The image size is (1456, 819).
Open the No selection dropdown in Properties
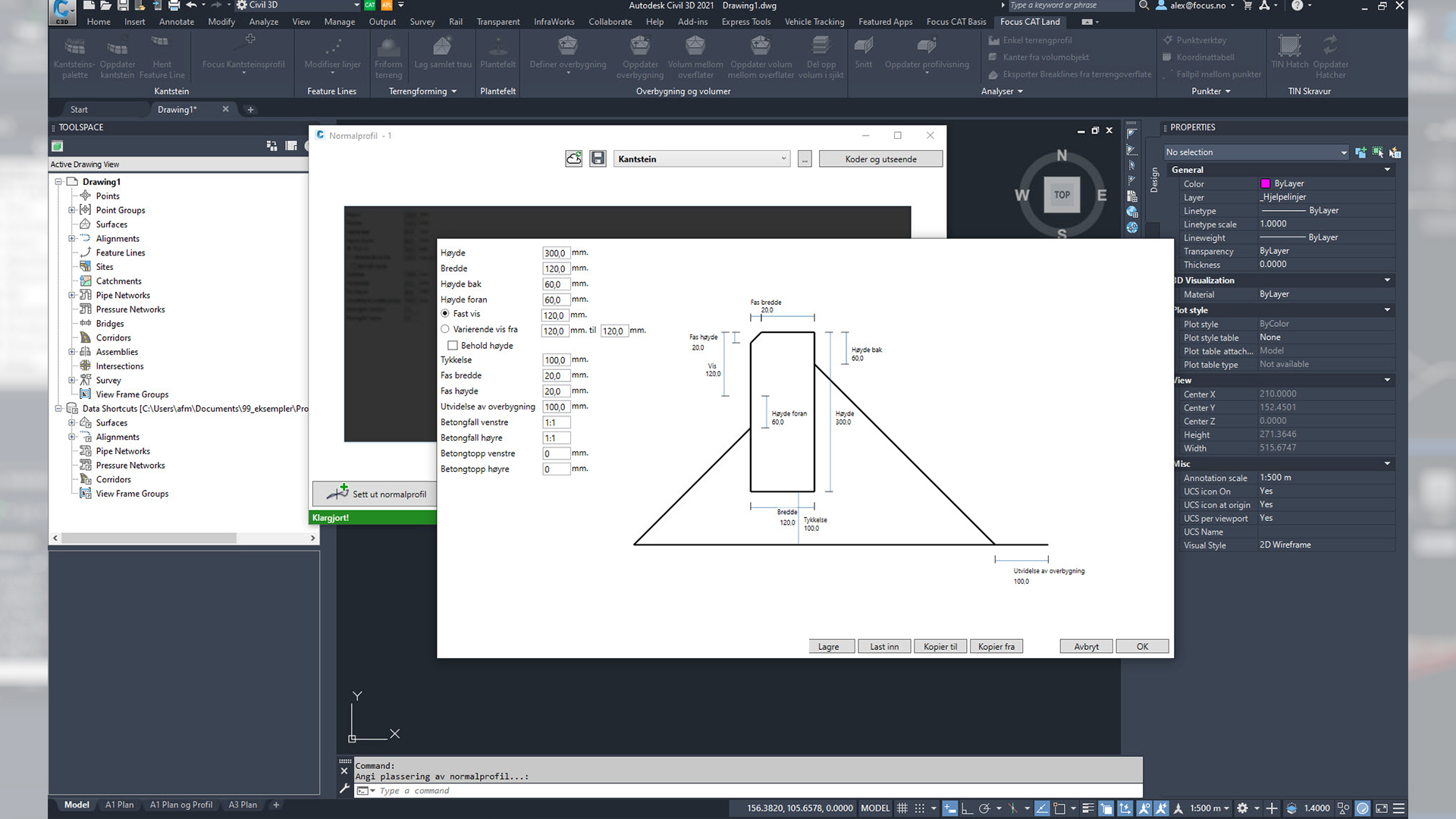coord(1256,152)
